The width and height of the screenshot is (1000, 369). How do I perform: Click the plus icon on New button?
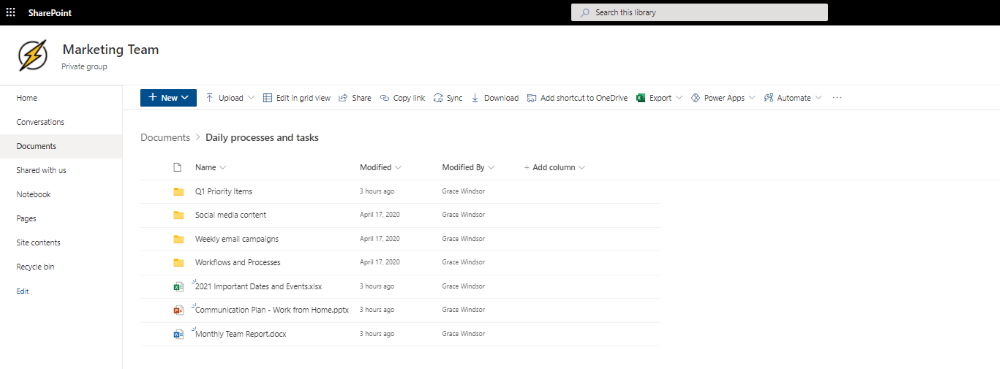tap(152, 98)
